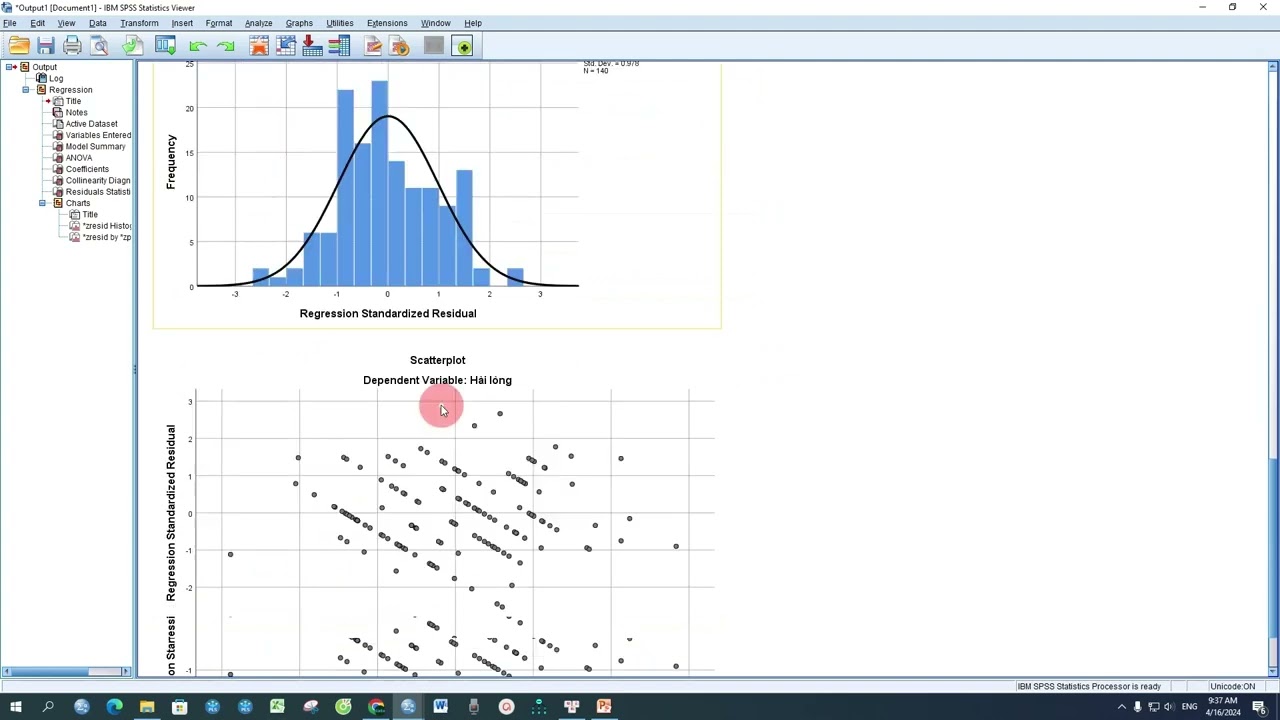The image size is (1280, 720).
Task: Collapse the Regression outline node
Action: click(x=26, y=90)
